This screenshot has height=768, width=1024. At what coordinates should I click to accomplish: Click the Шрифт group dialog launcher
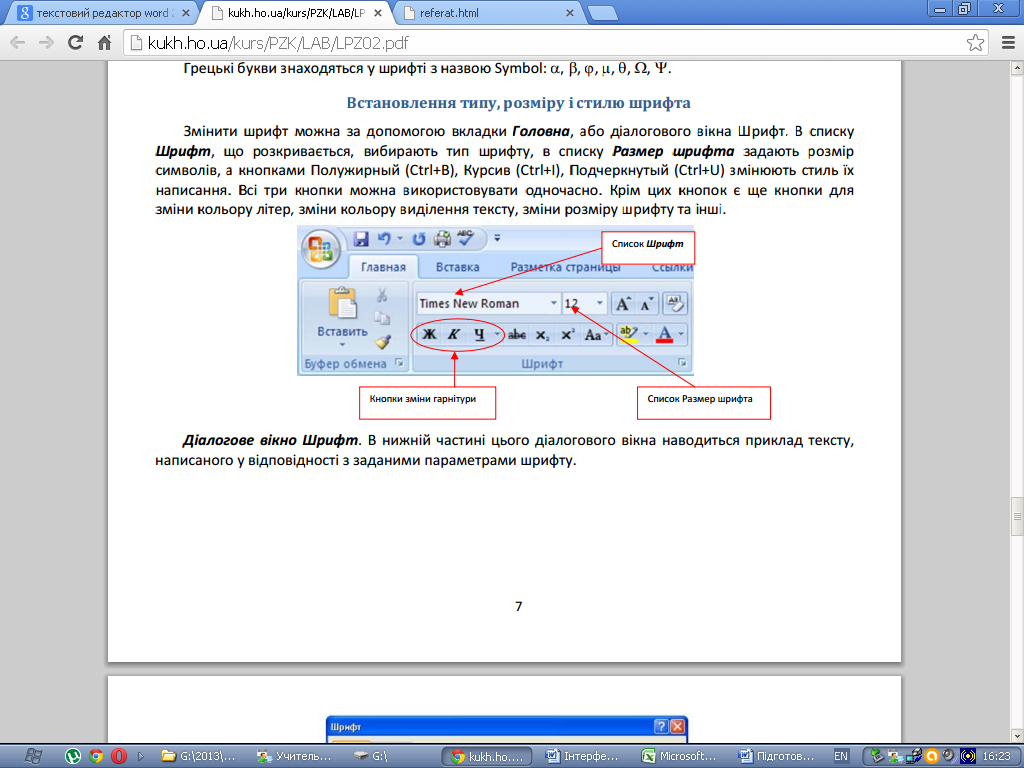click(682, 362)
